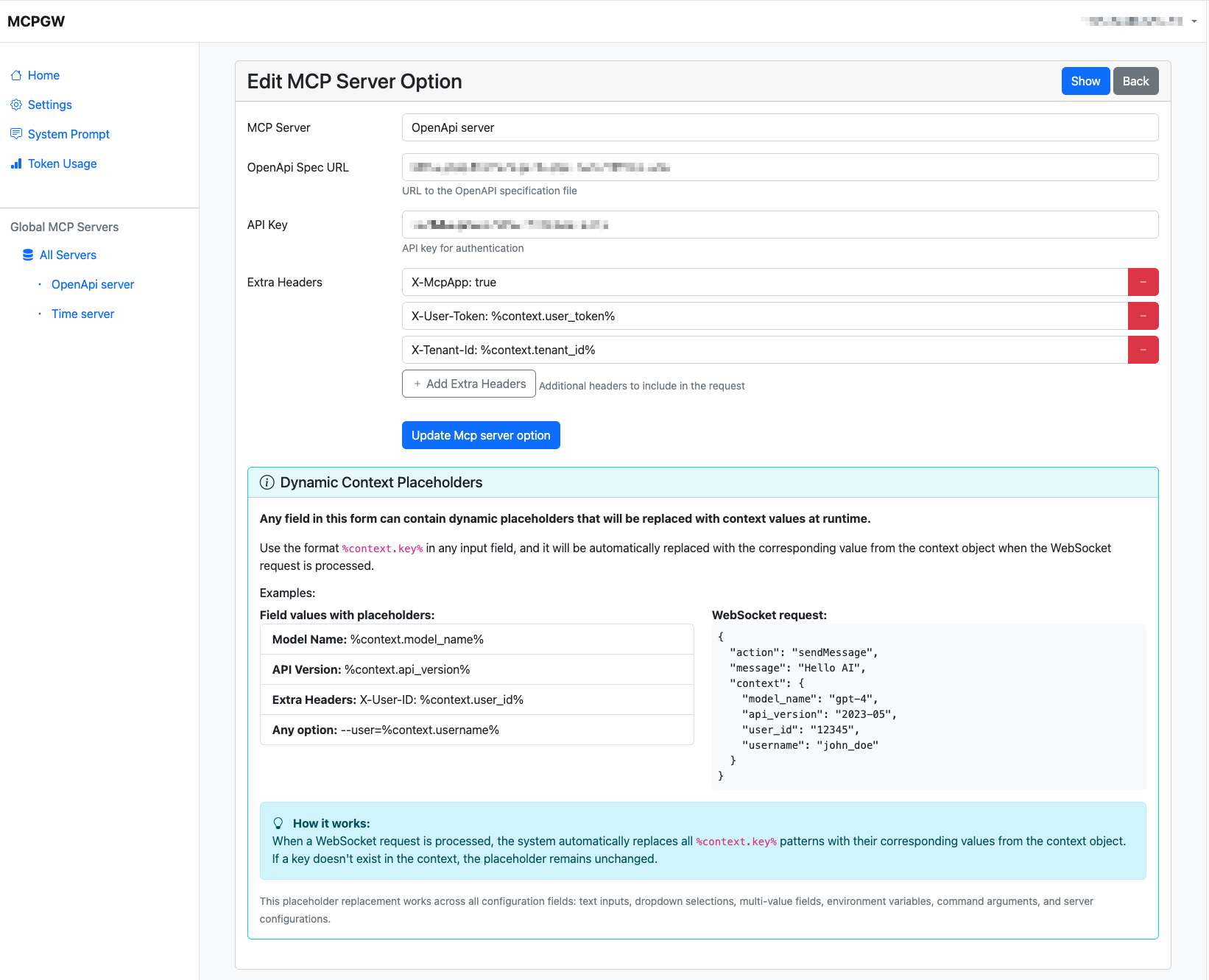Open the MCPGW home via the logo
The width and height of the screenshot is (1209, 980).
(x=35, y=21)
